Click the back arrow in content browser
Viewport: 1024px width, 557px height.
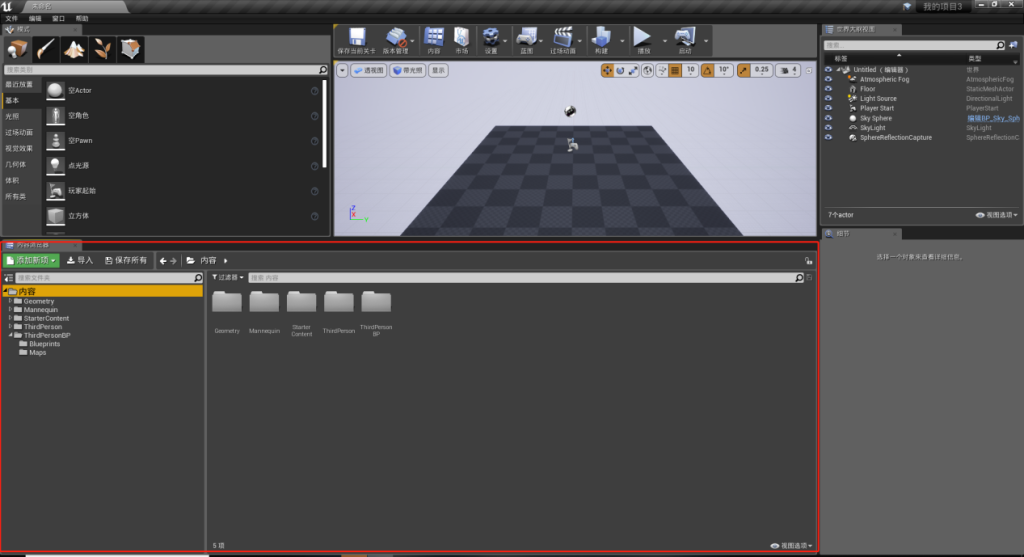coord(163,261)
